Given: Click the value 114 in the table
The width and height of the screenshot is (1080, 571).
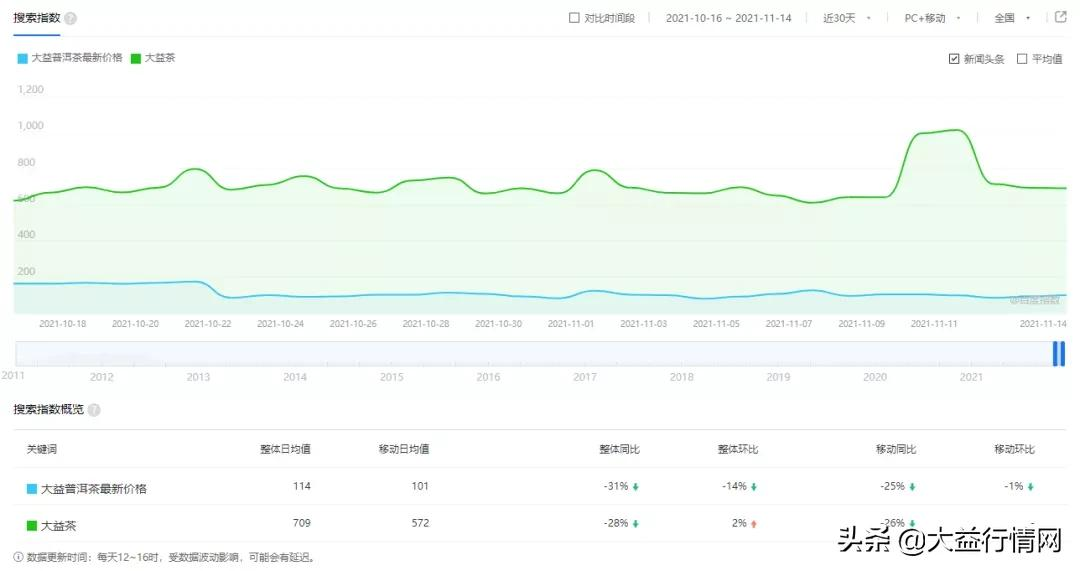Looking at the screenshot, I should point(302,486).
